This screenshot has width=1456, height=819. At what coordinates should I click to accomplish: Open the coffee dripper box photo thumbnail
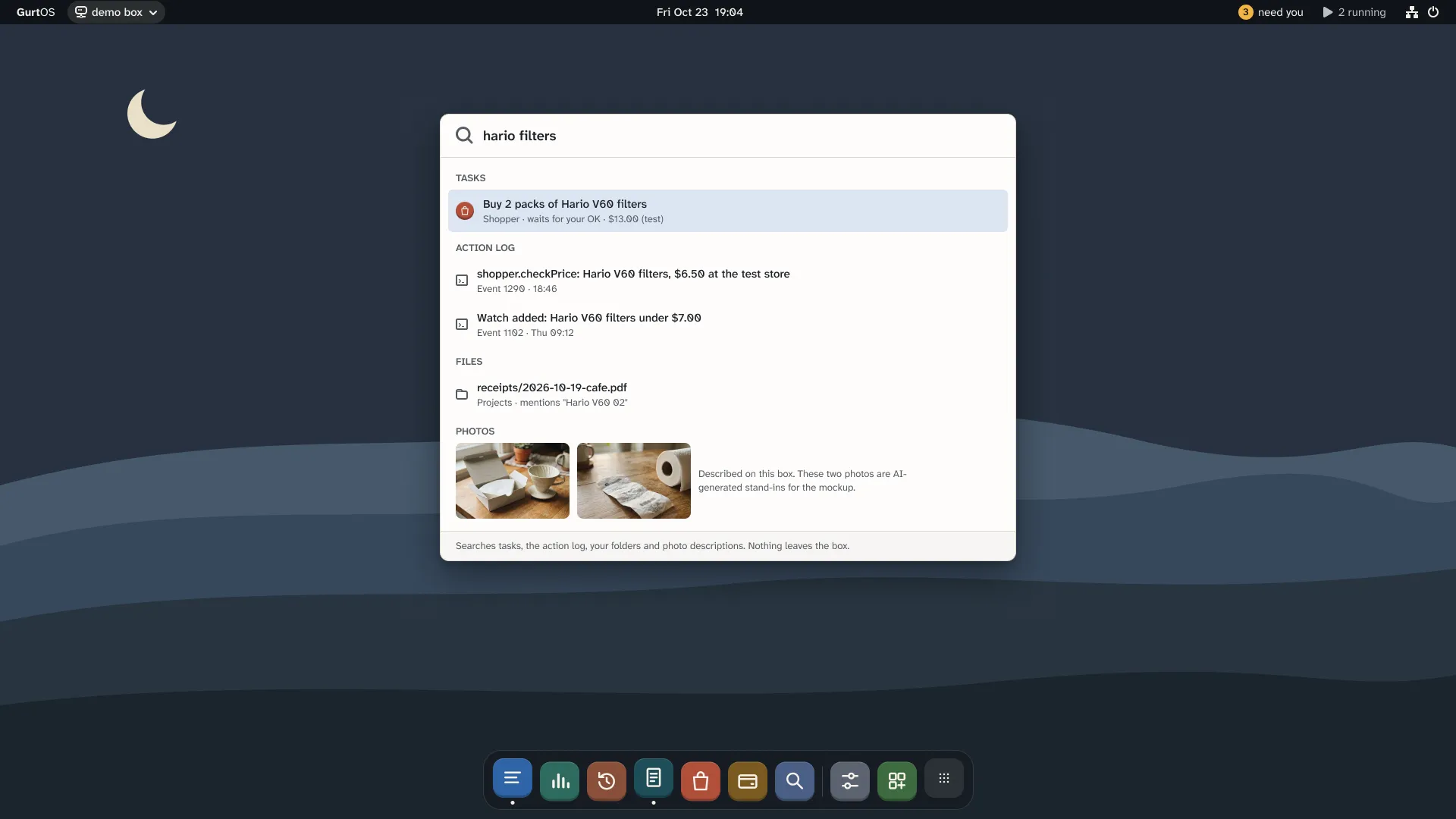point(513,481)
